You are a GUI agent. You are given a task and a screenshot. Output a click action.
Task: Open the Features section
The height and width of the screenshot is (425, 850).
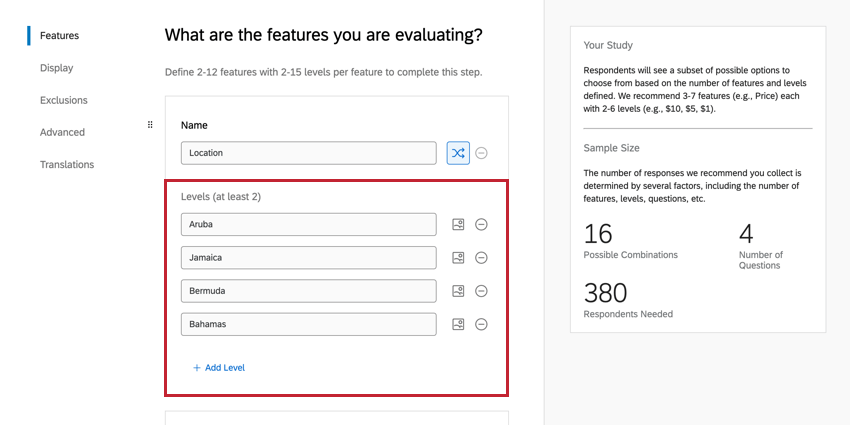click(59, 36)
